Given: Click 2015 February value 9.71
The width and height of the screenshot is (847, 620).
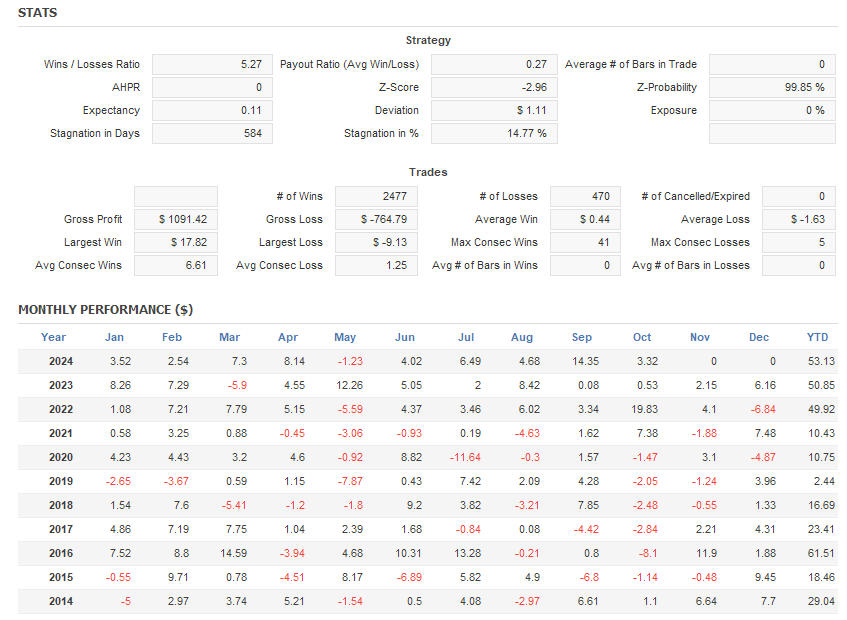Looking at the screenshot, I should pyautogui.click(x=178, y=577).
